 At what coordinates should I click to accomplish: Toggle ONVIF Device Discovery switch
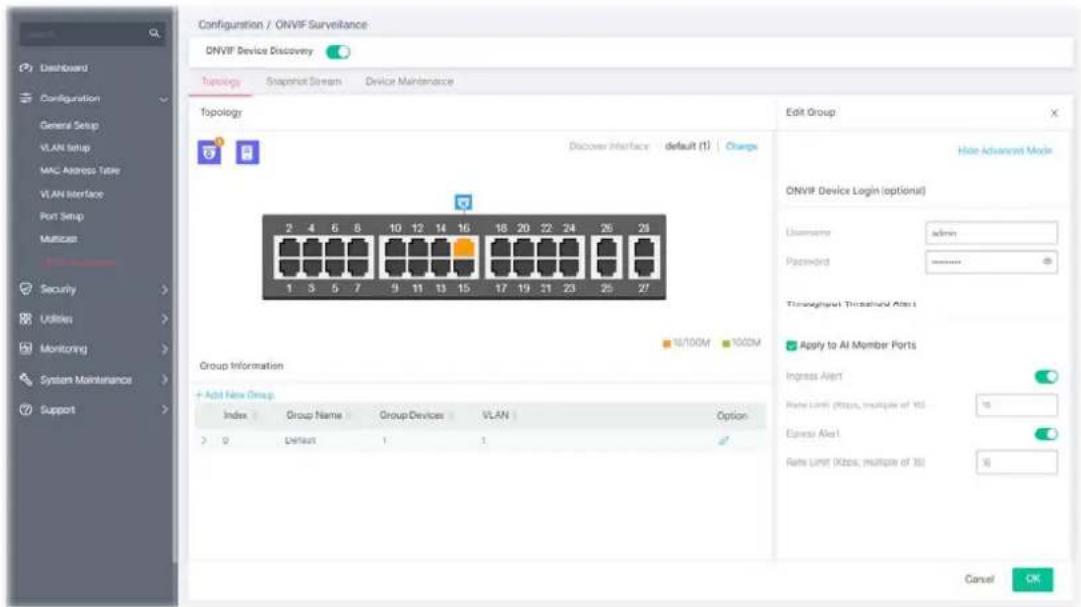tap(338, 52)
